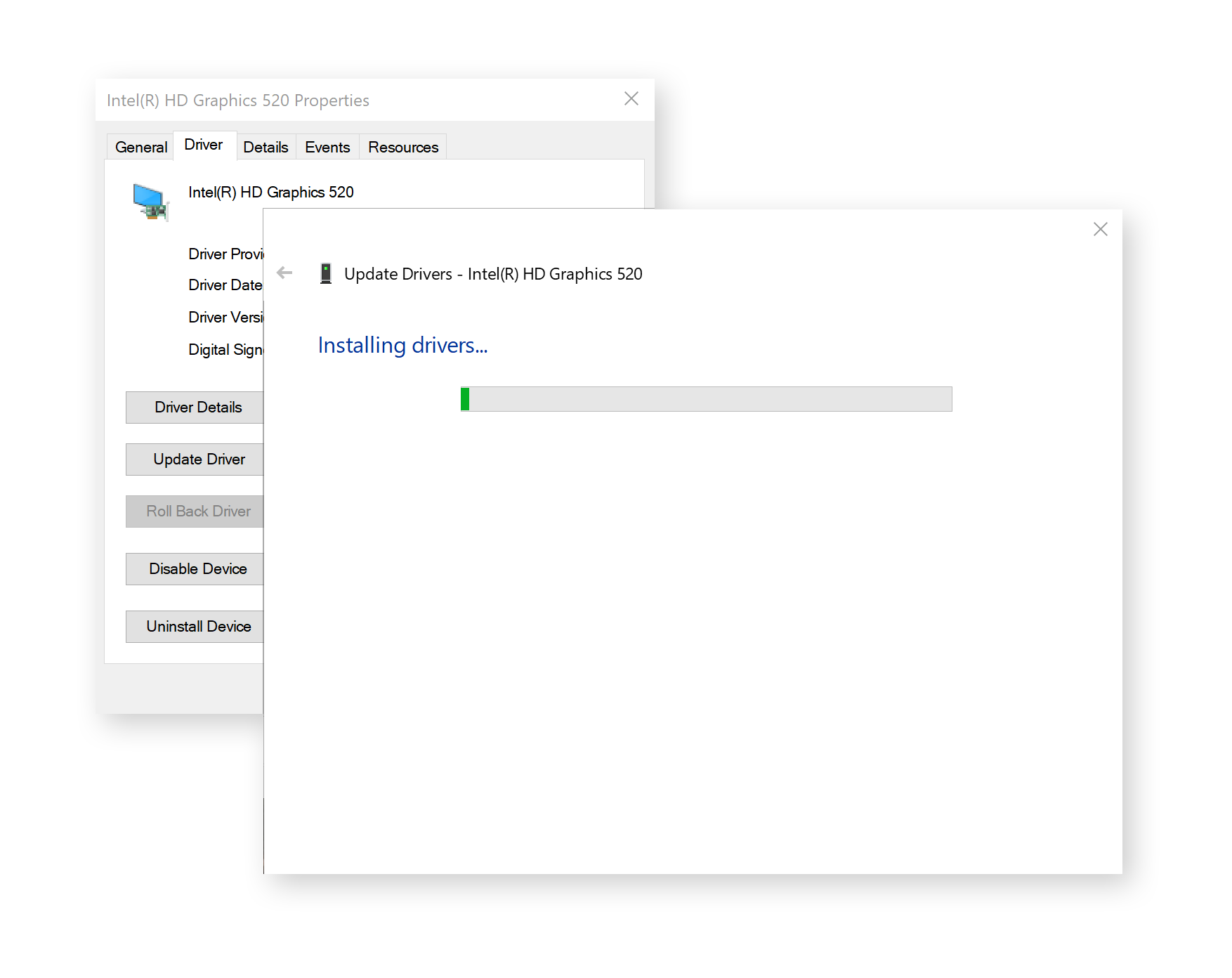The image size is (1232, 978).
Task: Click the device icon beside Update Drivers title
Action: pos(326,273)
